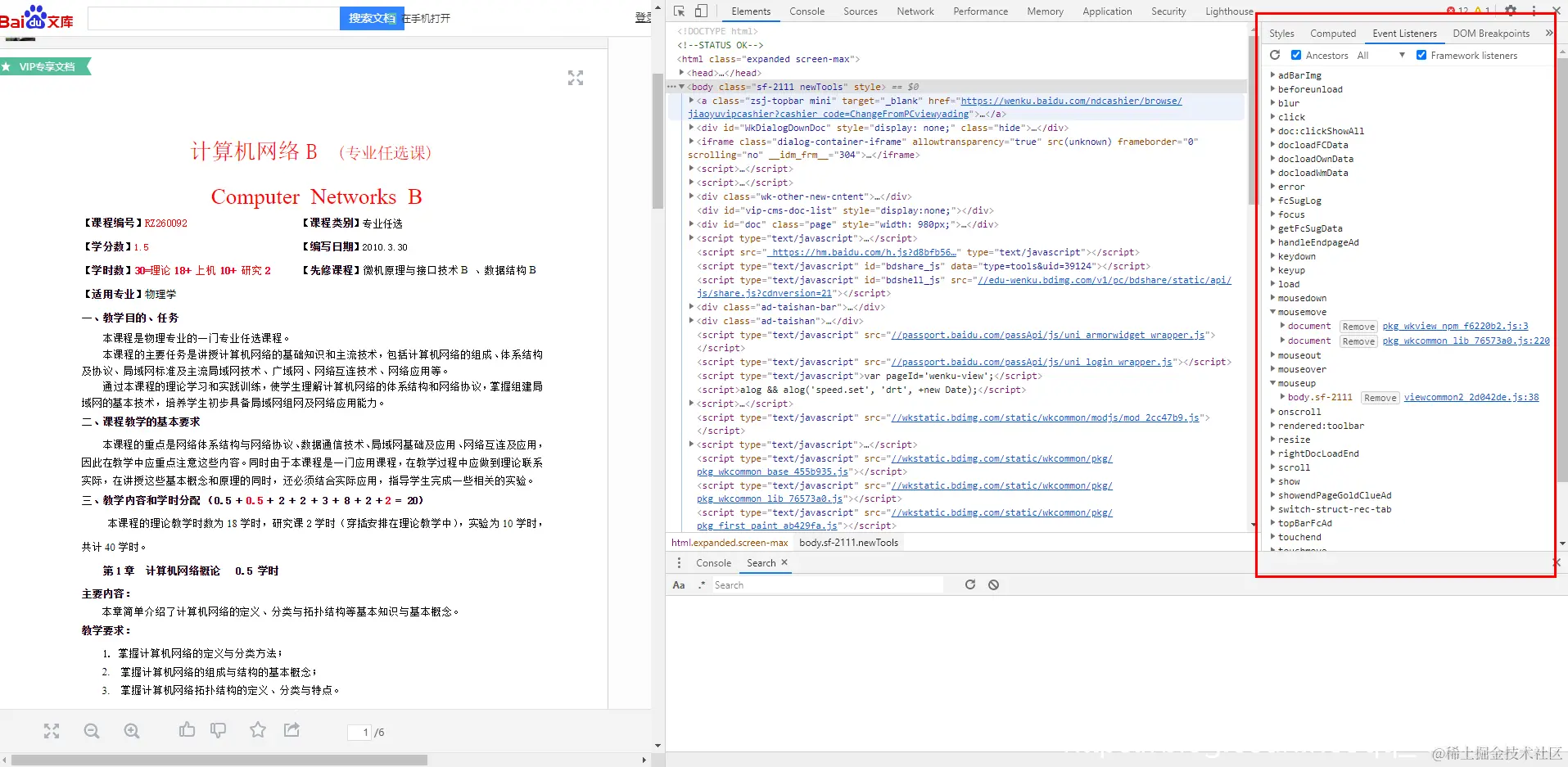This screenshot has height=767, width=1568.
Task: Click the Baidu Wenku search input field
Action: point(214,18)
